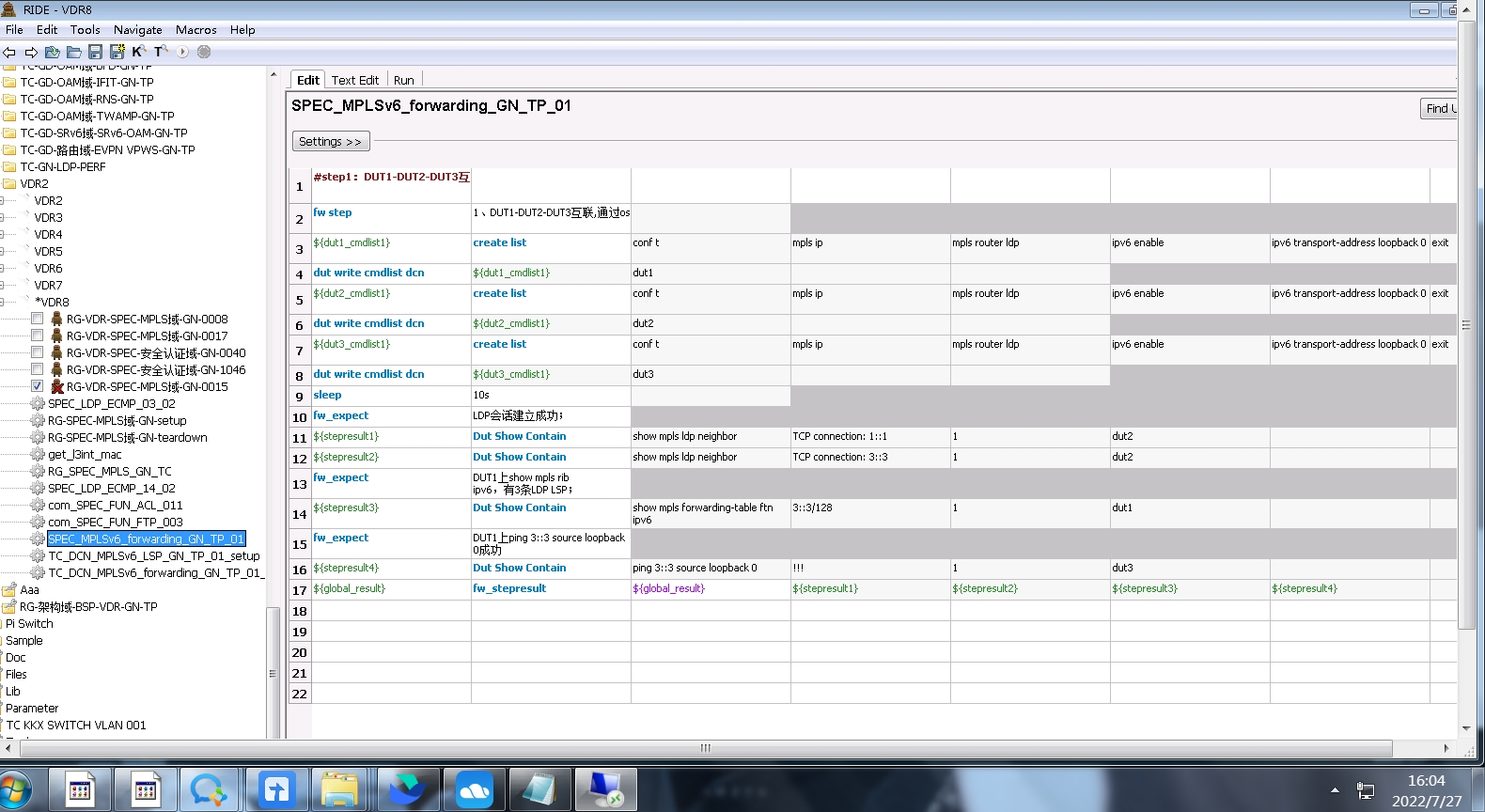Tick the checkbox for RG-VDR-SPEC-安全认证域-GN-0040

37,352
